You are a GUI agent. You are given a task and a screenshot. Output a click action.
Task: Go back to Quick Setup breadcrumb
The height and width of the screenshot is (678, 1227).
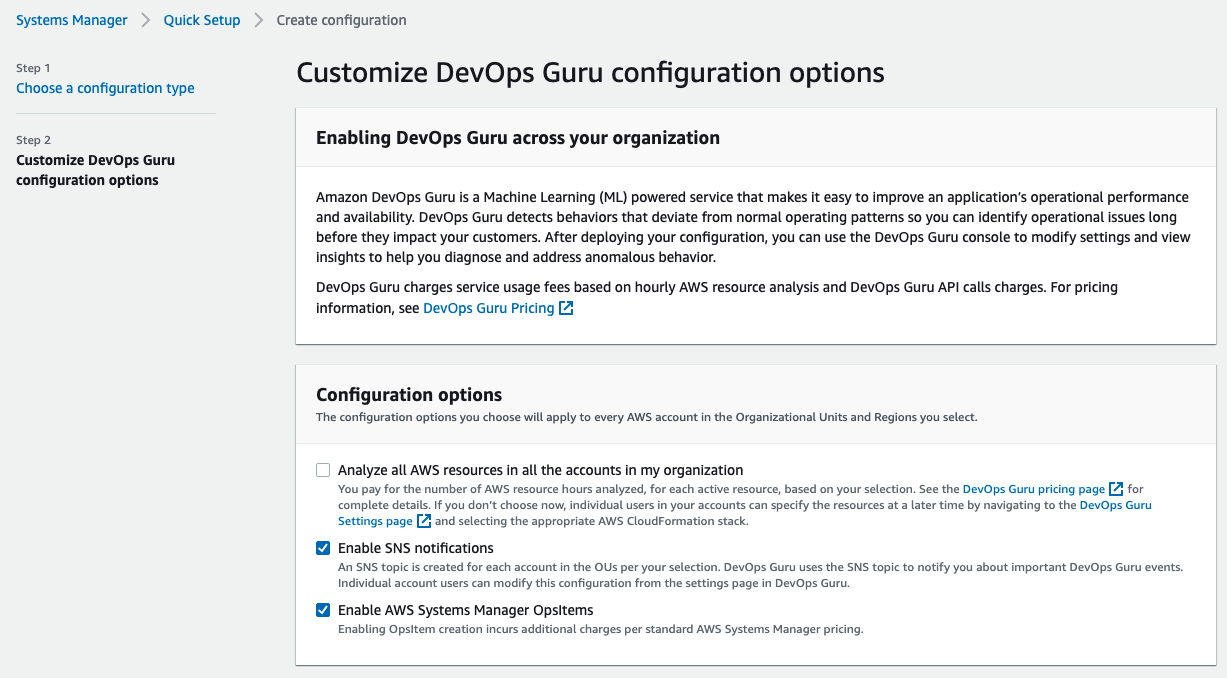(201, 19)
